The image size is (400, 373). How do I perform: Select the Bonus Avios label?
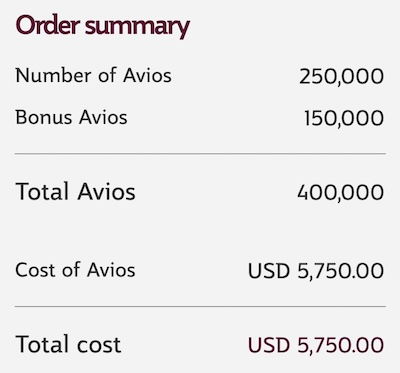point(71,117)
